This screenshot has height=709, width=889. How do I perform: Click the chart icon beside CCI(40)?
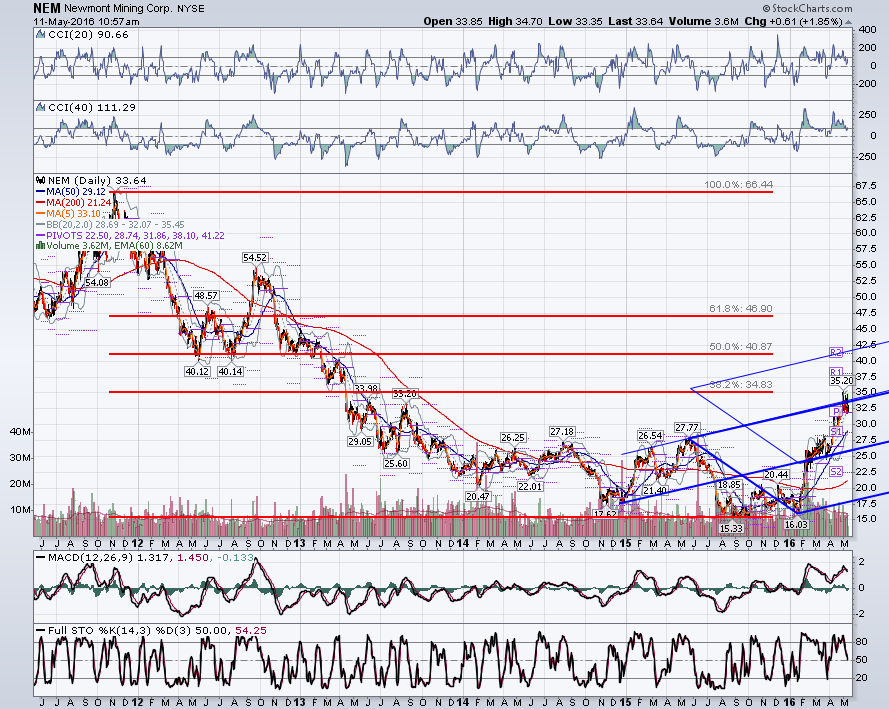pyautogui.click(x=40, y=107)
